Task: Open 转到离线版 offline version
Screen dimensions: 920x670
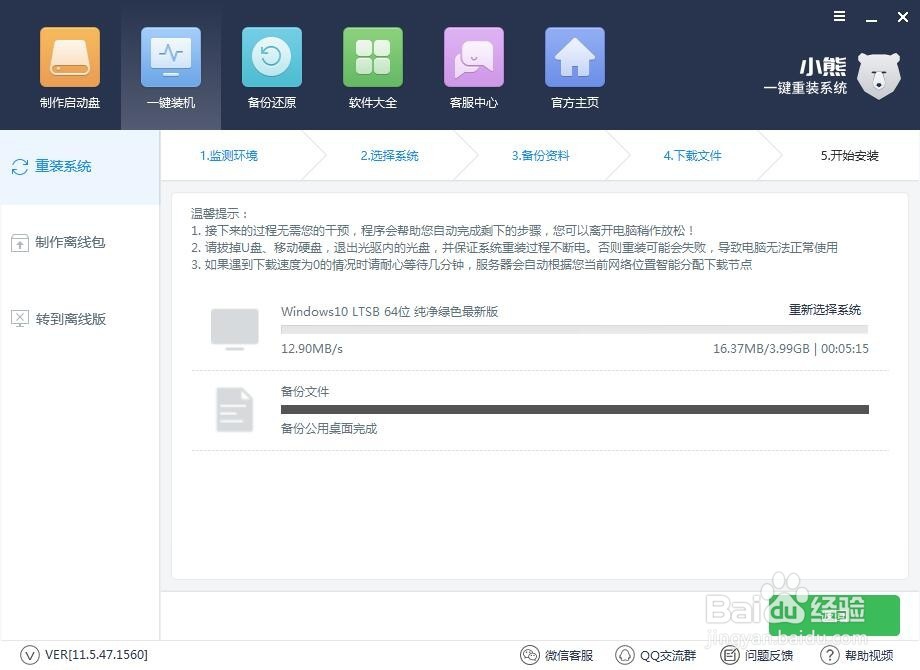Action: coord(63,318)
